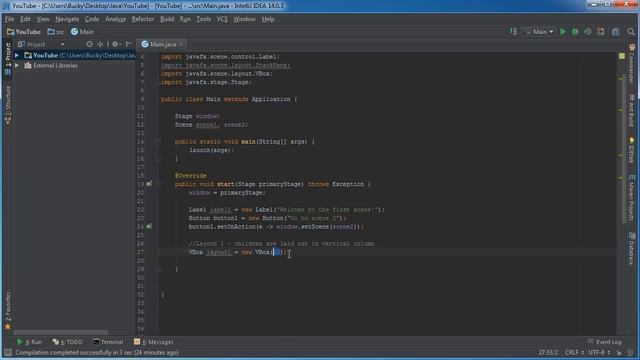Open the Event Log button

tap(604, 342)
